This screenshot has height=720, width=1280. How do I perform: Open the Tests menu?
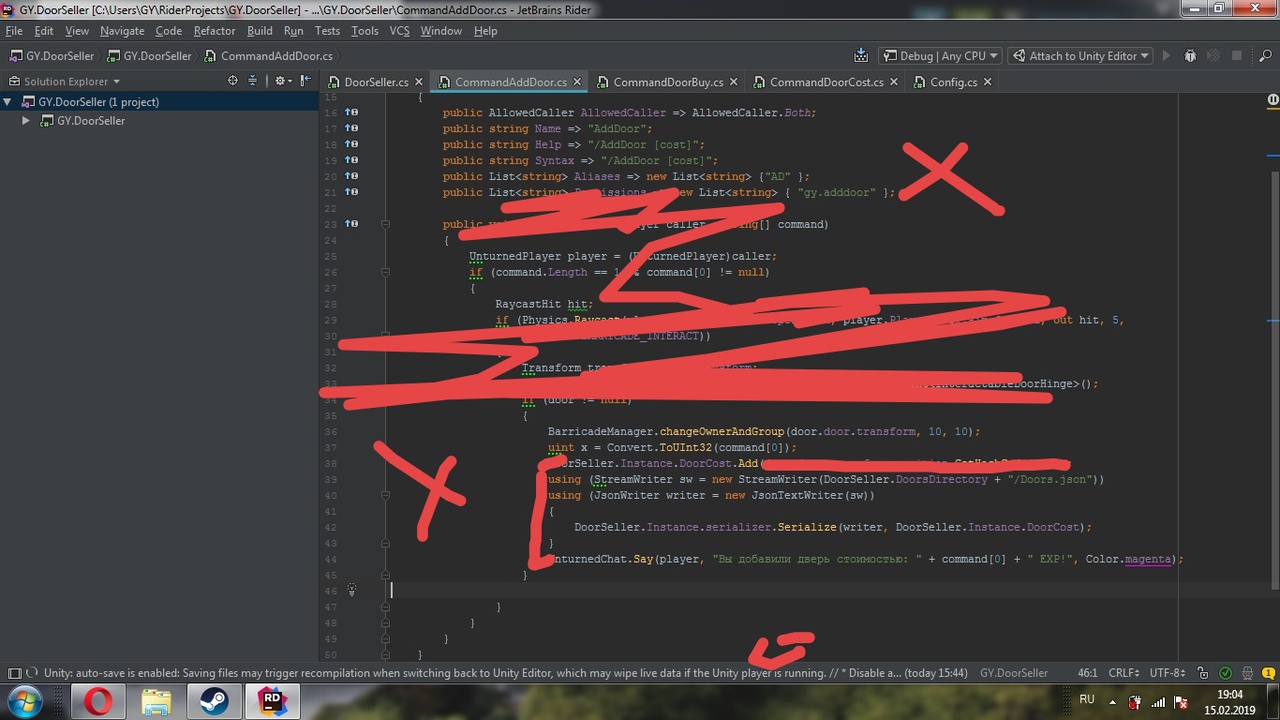coord(327,31)
